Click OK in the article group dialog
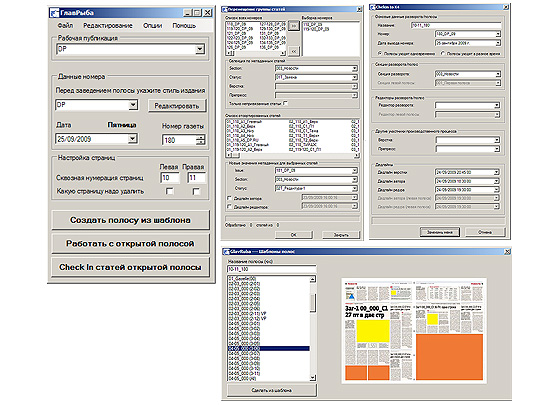This screenshot has height=405, width=540. point(294,235)
